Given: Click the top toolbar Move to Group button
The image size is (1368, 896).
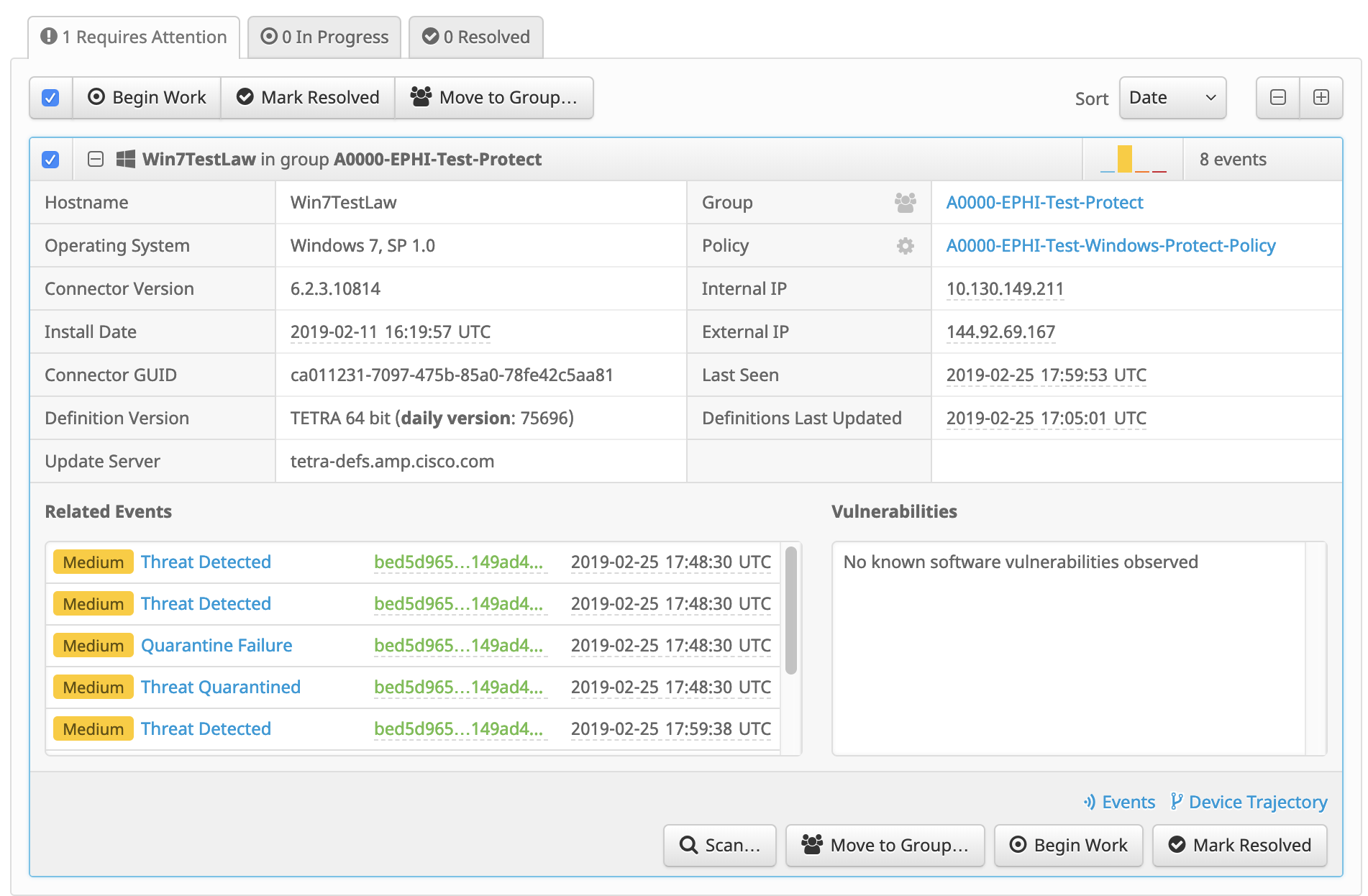Looking at the screenshot, I should click(x=494, y=98).
